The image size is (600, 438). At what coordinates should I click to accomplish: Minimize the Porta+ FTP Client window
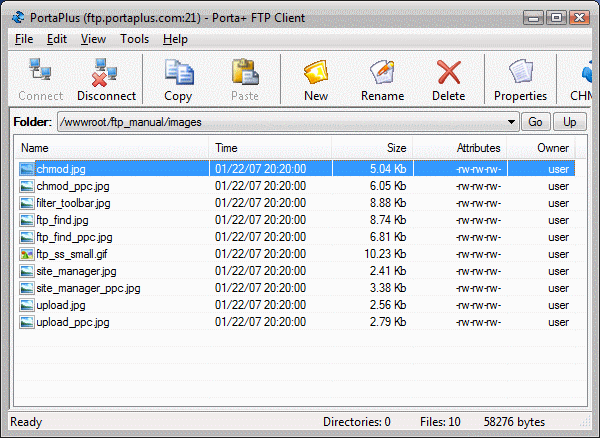point(533,18)
